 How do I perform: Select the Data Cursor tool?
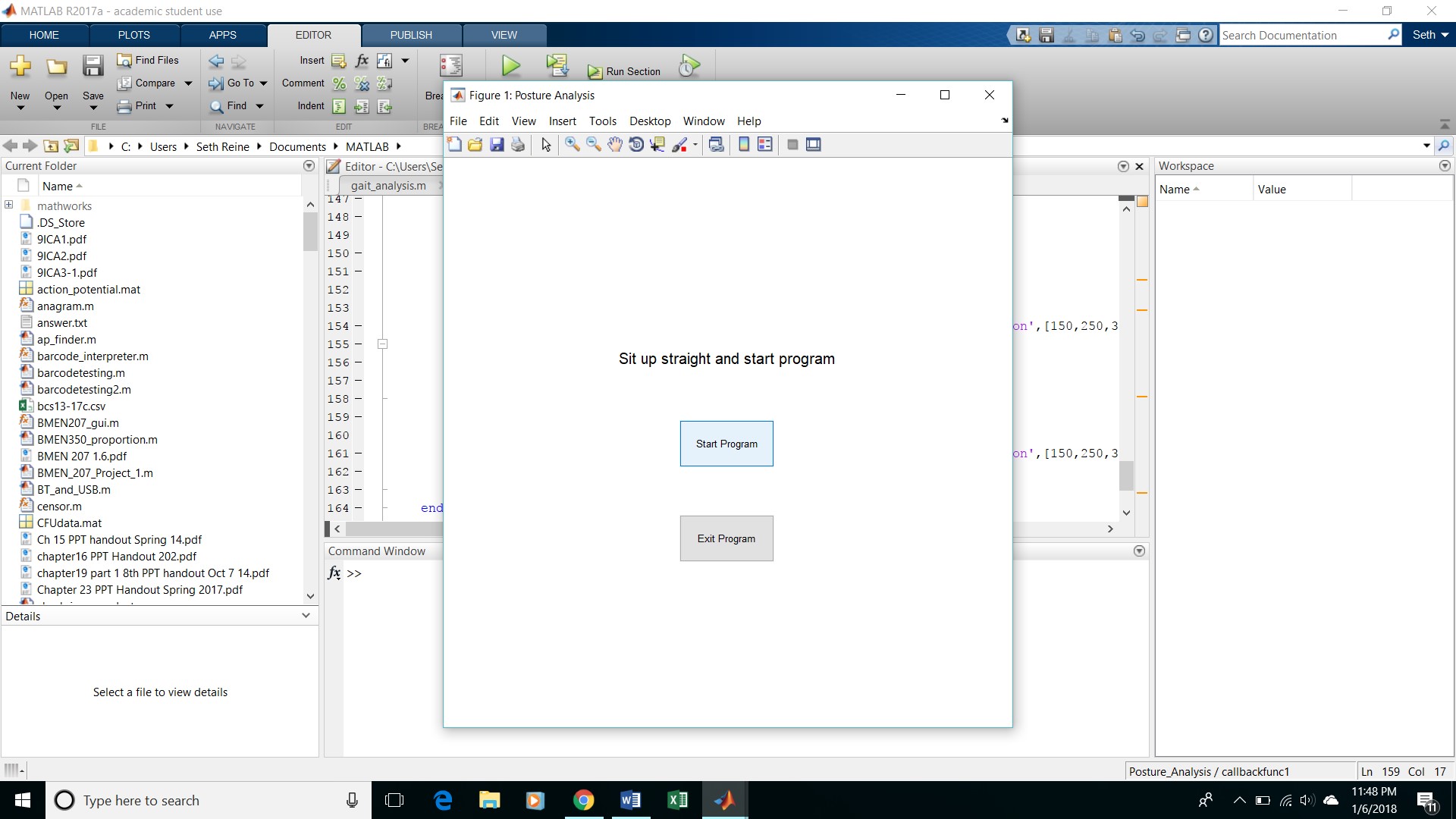click(x=657, y=145)
